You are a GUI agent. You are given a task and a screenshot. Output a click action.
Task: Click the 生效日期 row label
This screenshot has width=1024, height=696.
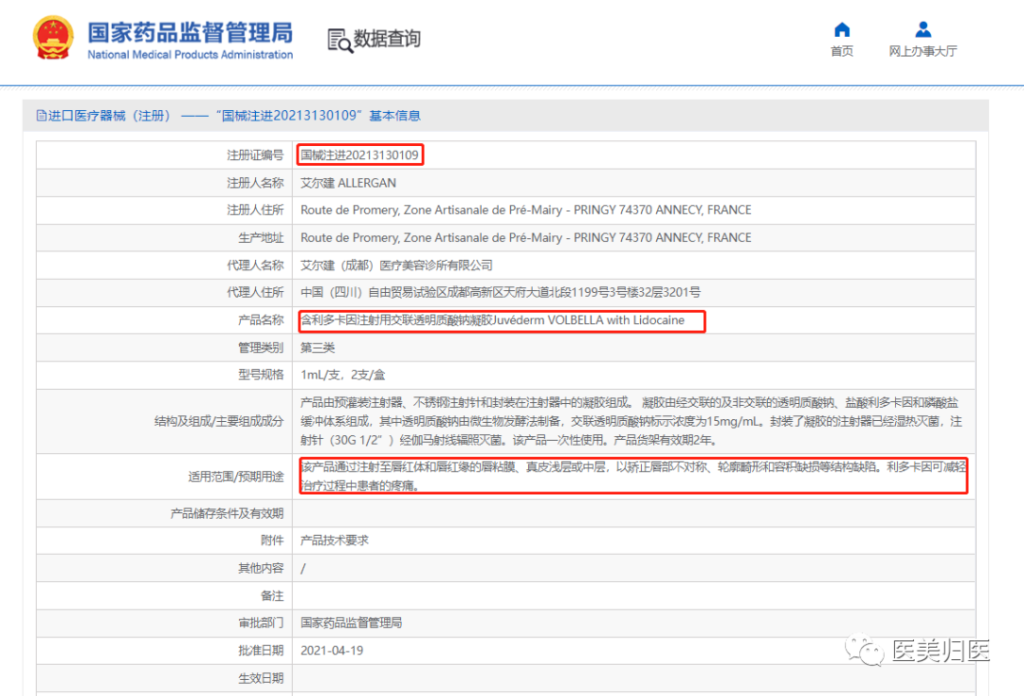(261, 678)
